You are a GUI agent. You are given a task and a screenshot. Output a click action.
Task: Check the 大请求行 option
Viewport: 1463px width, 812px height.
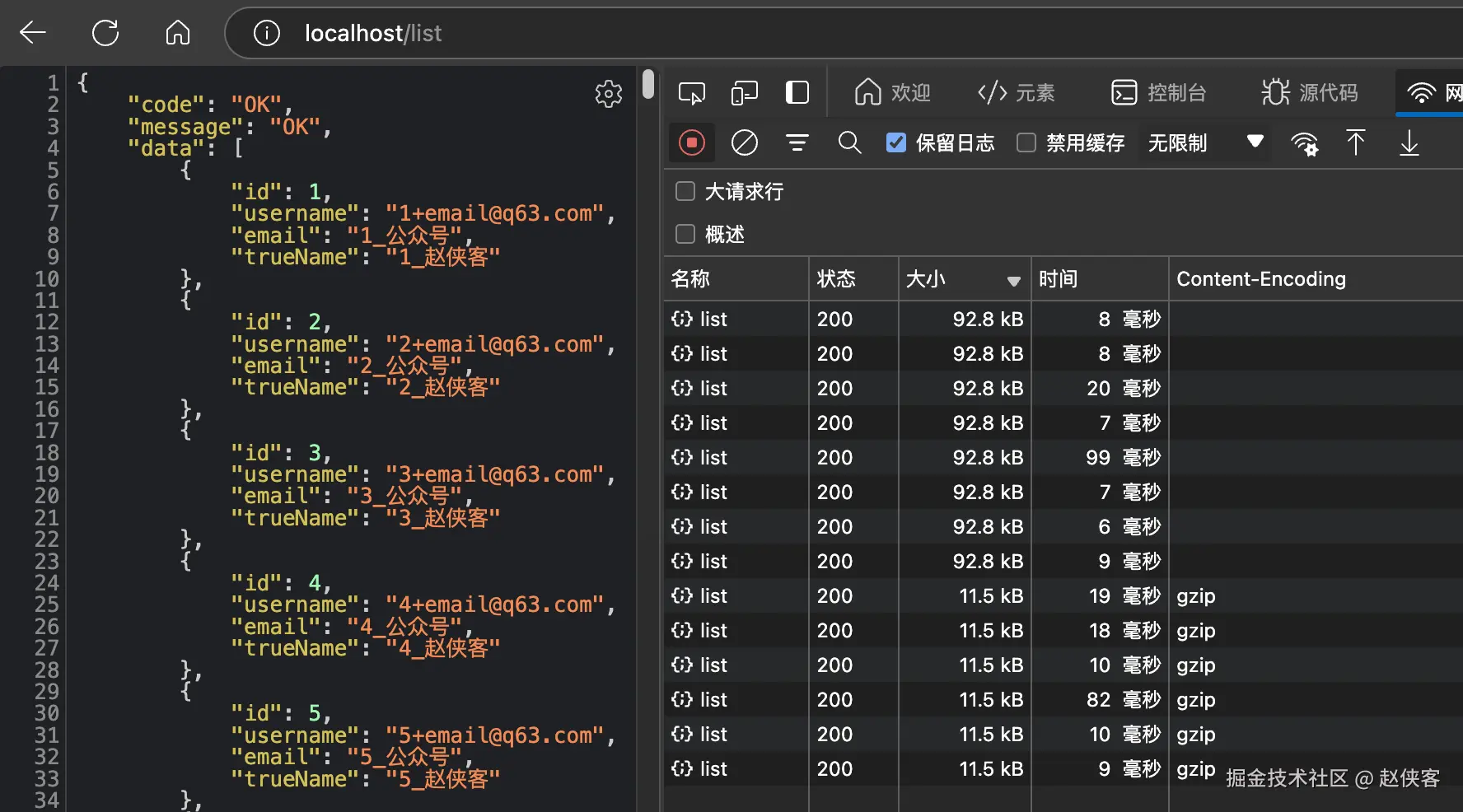[x=685, y=192]
